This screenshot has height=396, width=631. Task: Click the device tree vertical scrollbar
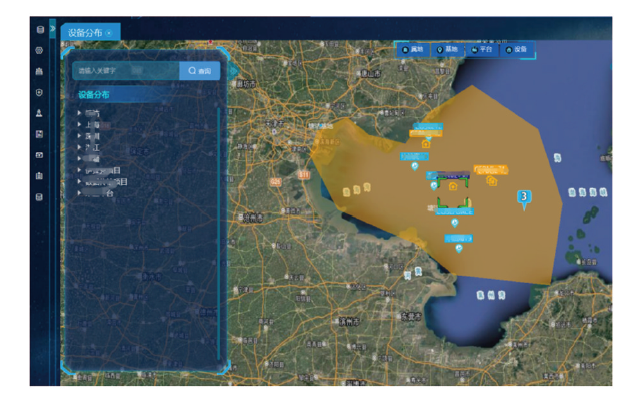pos(219,233)
